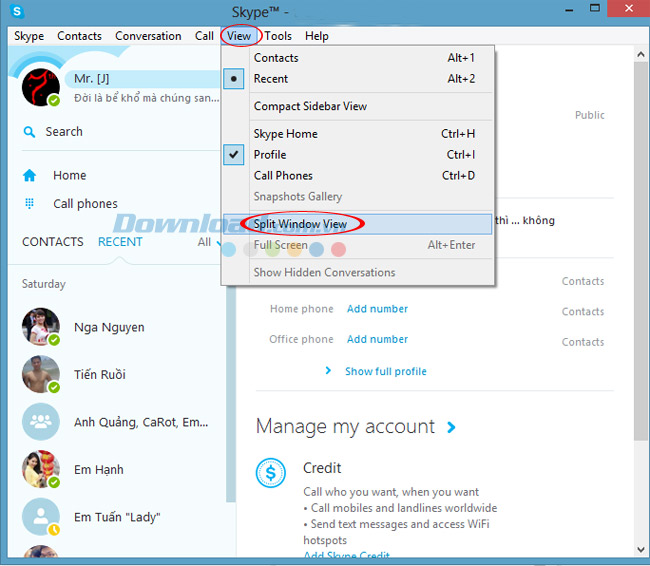The image size is (650, 566).
Task: Click the contact list scrollbar
Action: (231, 394)
